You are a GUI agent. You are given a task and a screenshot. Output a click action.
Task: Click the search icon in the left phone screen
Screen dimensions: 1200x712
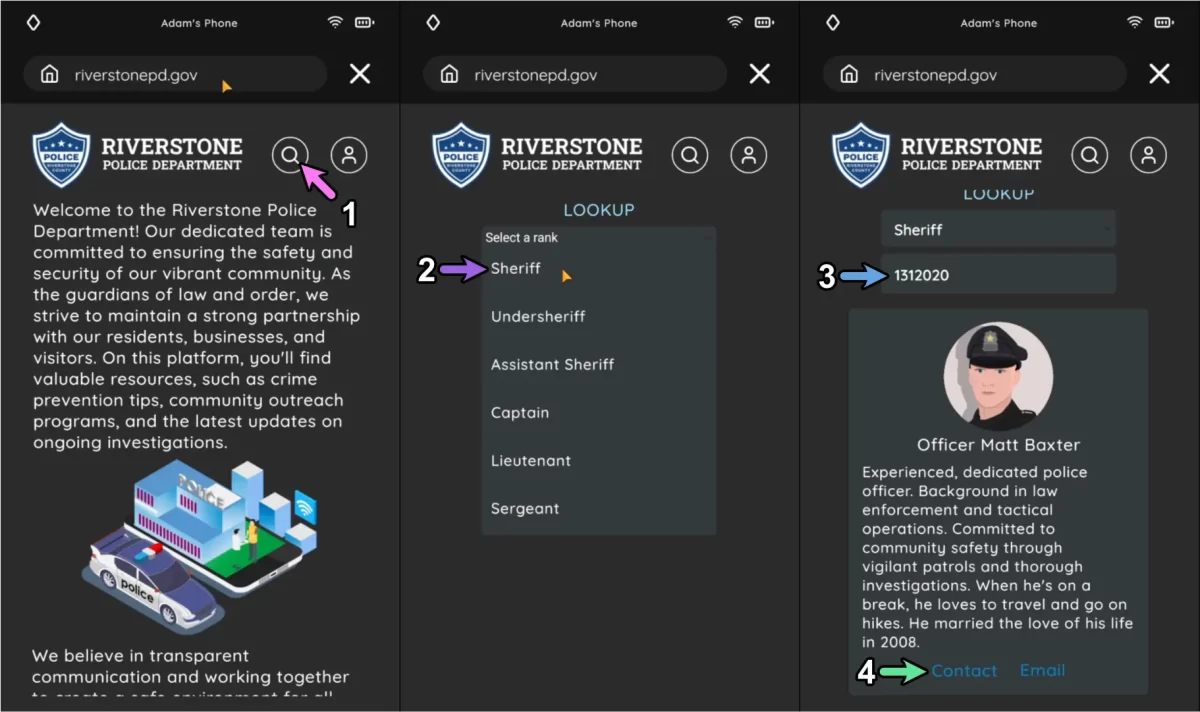pos(290,155)
